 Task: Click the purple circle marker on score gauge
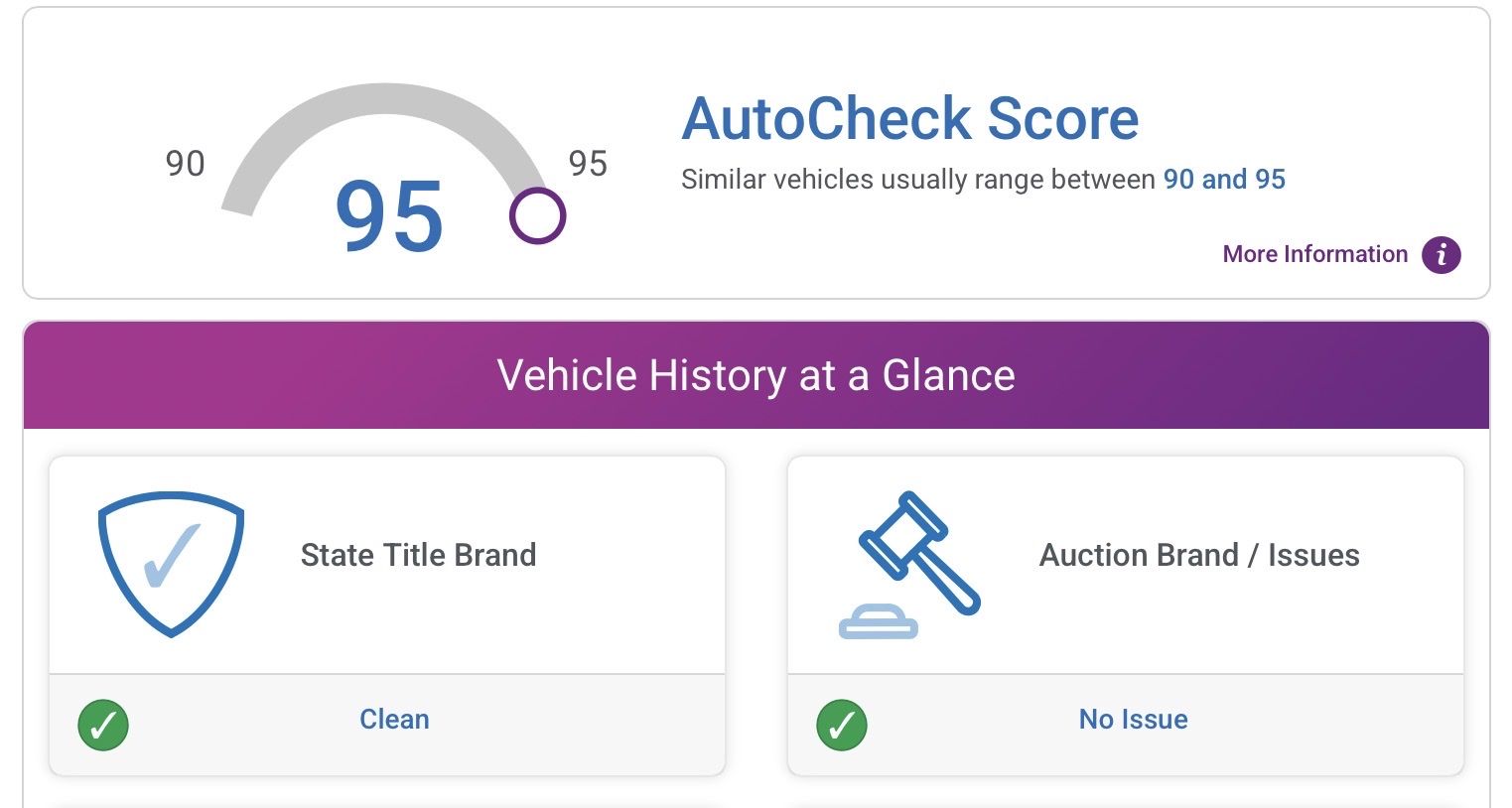(537, 215)
